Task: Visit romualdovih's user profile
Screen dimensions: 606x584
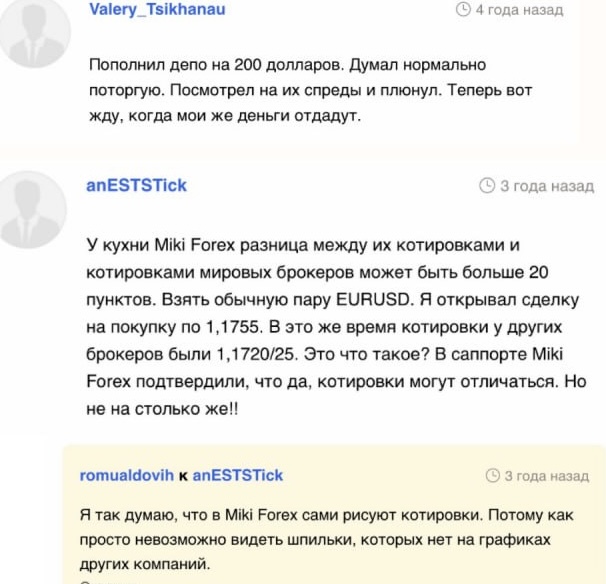Action: (127, 475)
